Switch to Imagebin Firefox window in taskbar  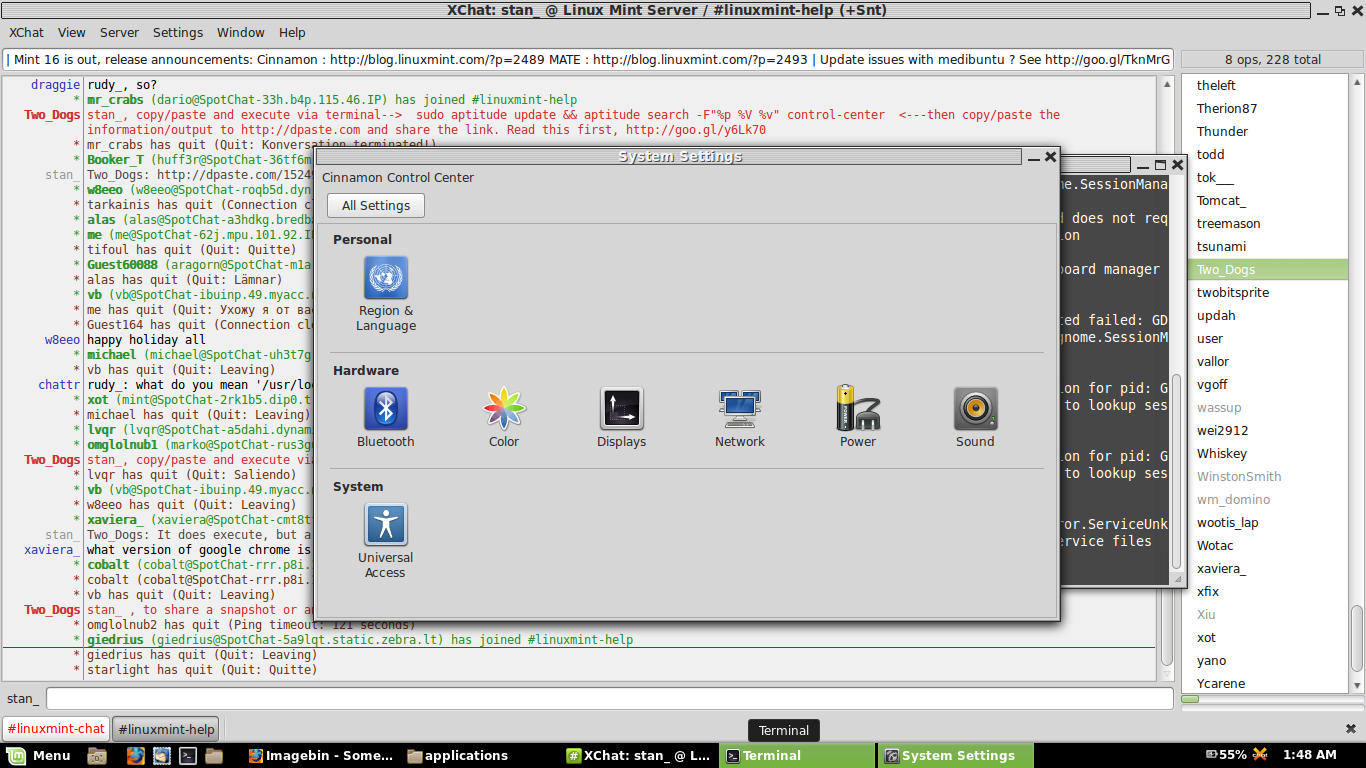322,755
